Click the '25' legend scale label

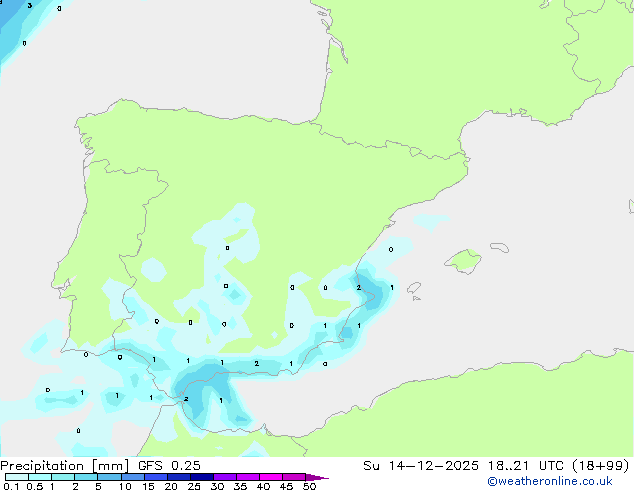[194, 486]
